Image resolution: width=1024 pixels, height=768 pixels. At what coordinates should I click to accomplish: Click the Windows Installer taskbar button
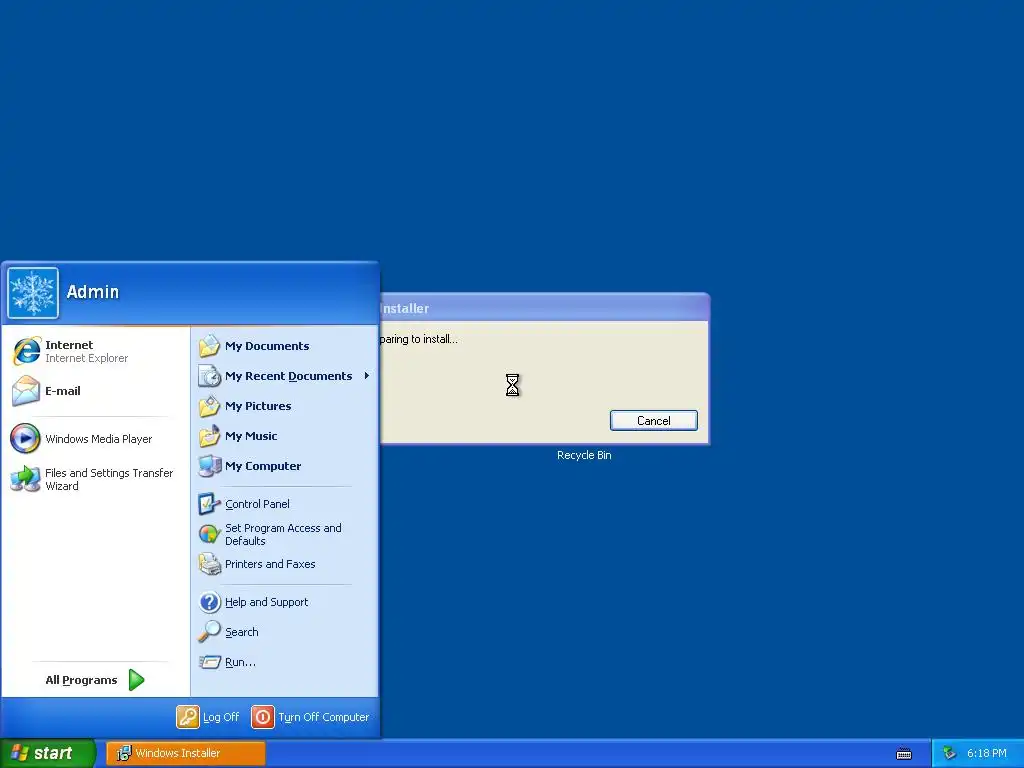185,753
